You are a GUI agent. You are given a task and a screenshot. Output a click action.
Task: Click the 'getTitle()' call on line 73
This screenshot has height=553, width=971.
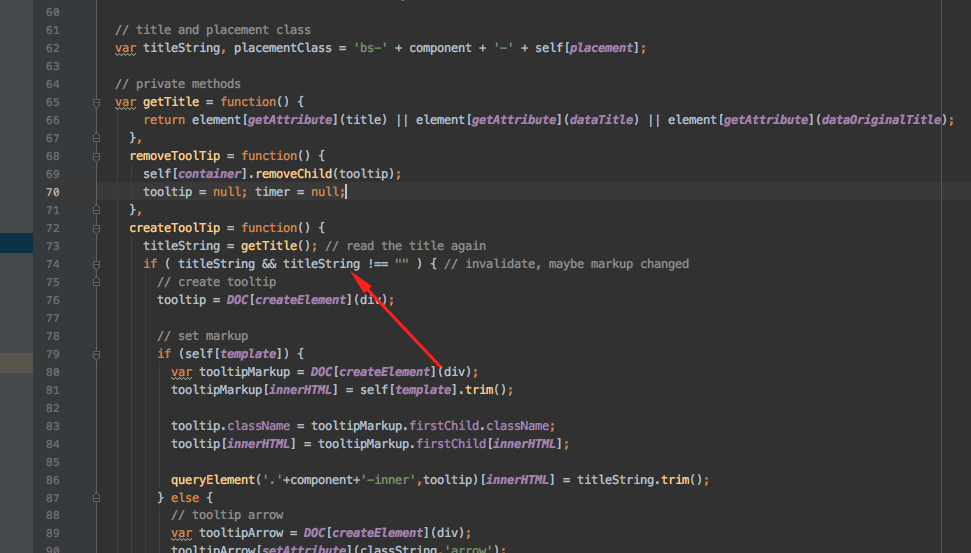[x=276, y=246]
